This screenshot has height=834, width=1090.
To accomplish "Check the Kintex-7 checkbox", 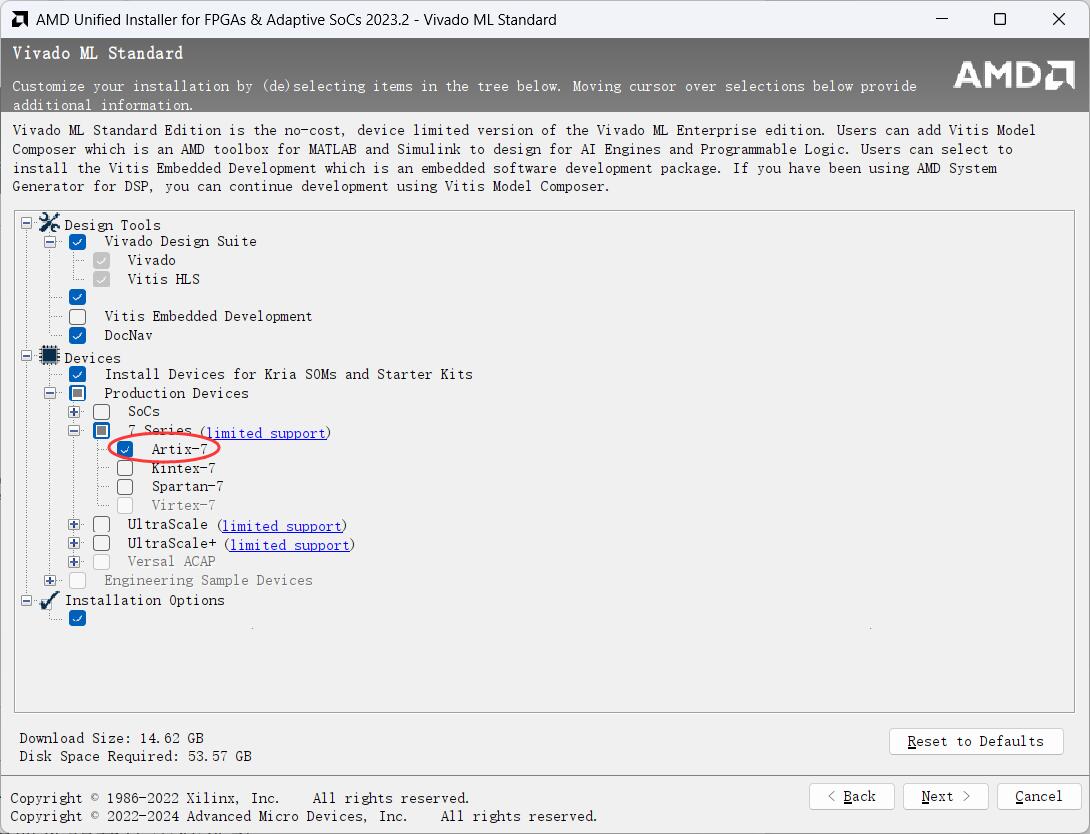I will 125,468.
